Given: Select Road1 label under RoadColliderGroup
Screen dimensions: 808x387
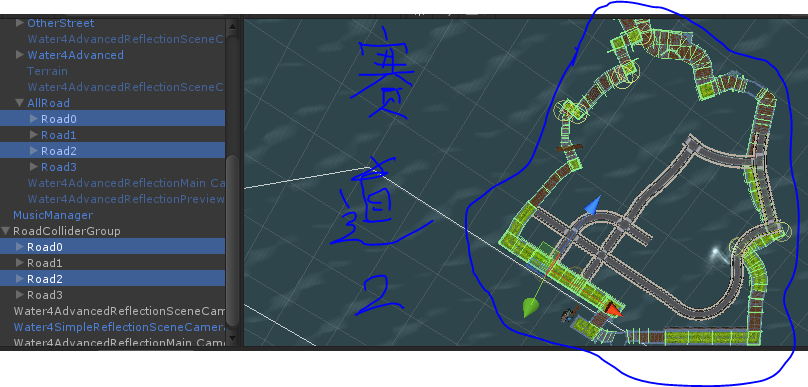Looking at the screenshot, I should click(x=45, y=263).
